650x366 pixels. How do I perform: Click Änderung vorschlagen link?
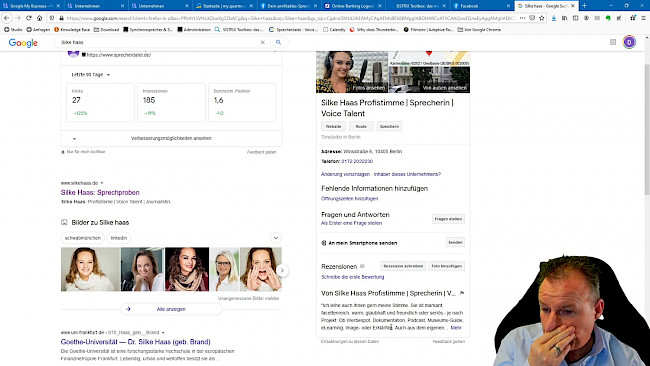[345, 174]
